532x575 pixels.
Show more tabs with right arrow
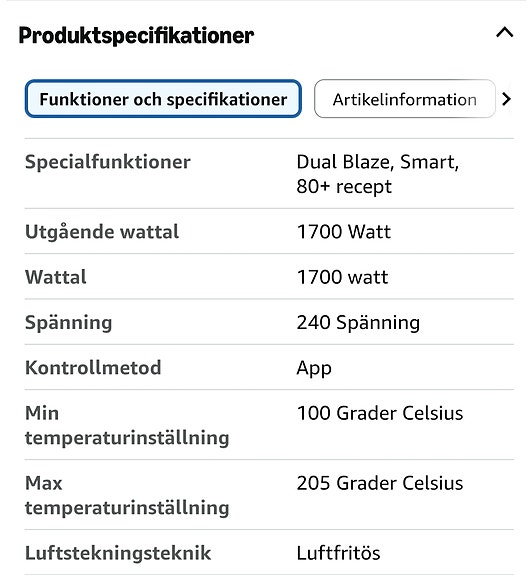(506, 99)
